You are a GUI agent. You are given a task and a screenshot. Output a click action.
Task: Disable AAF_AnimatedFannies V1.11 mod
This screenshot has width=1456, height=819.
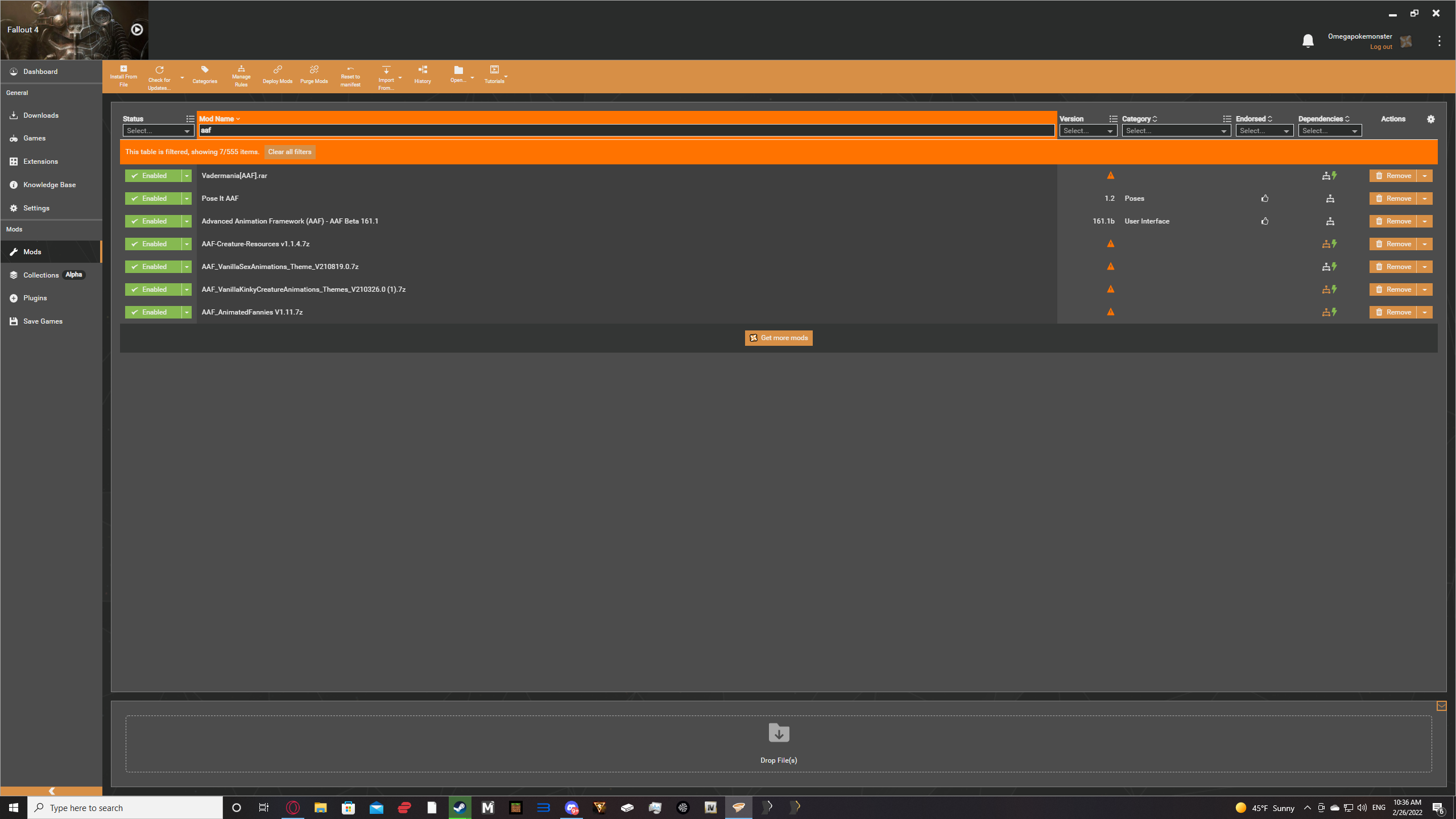point(152,312)
